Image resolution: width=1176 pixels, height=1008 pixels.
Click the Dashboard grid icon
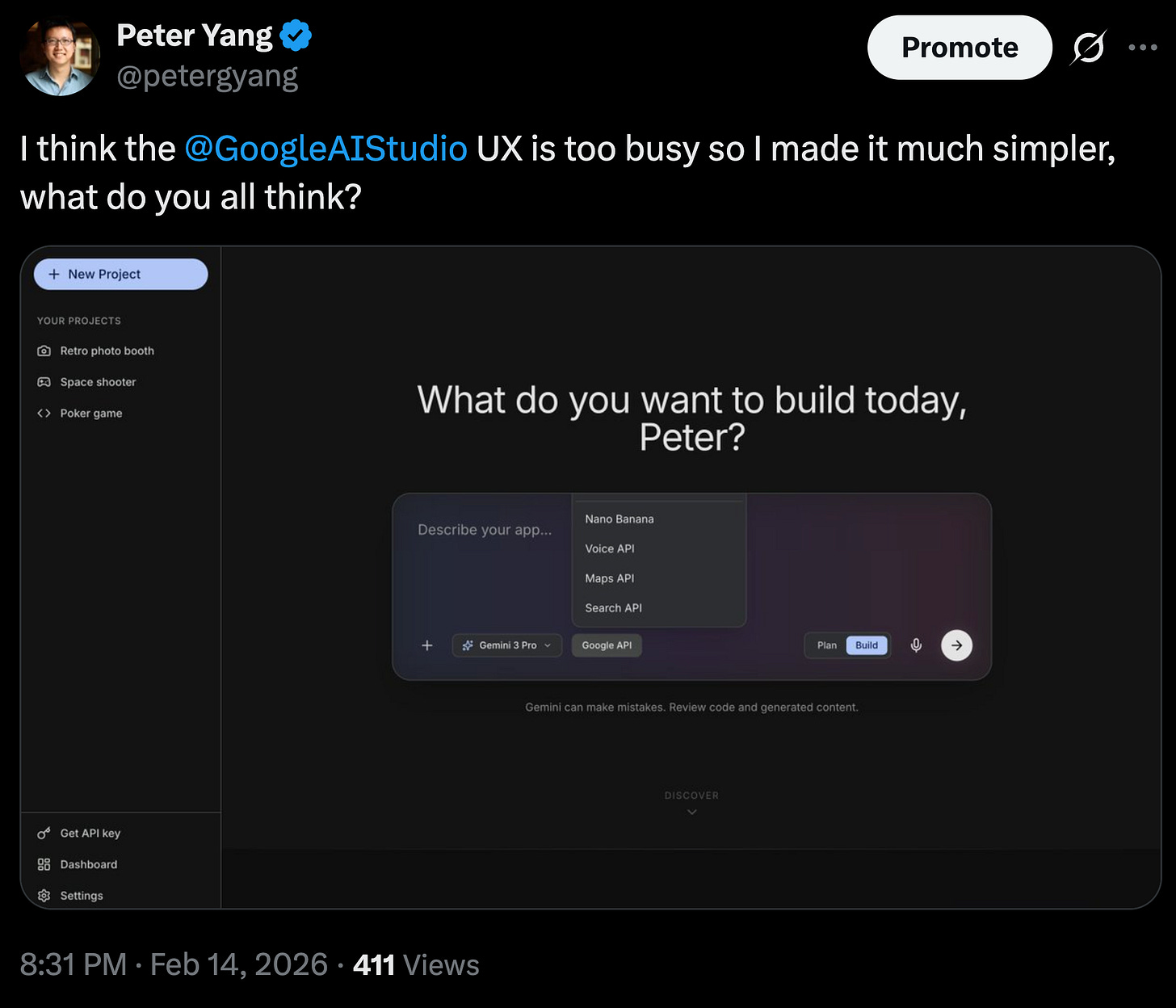[x=44, y=864]
